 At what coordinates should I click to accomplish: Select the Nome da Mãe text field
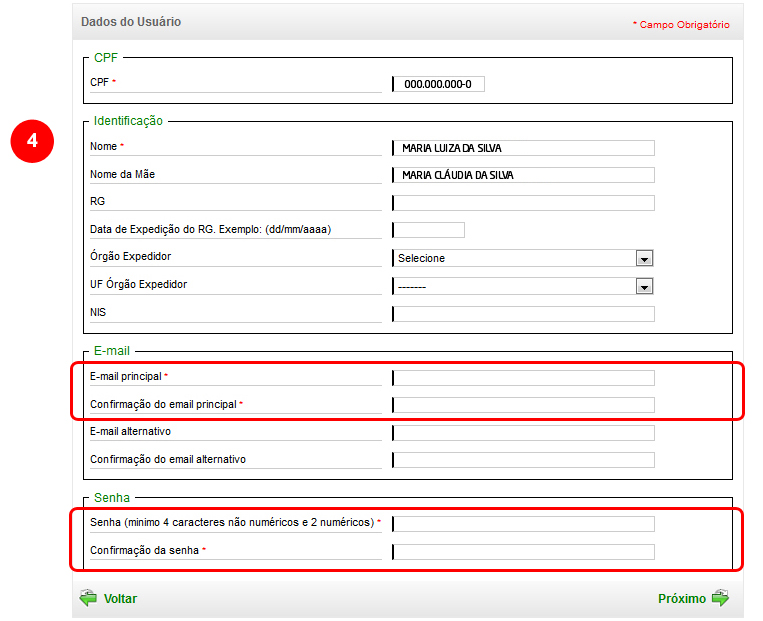524,175
